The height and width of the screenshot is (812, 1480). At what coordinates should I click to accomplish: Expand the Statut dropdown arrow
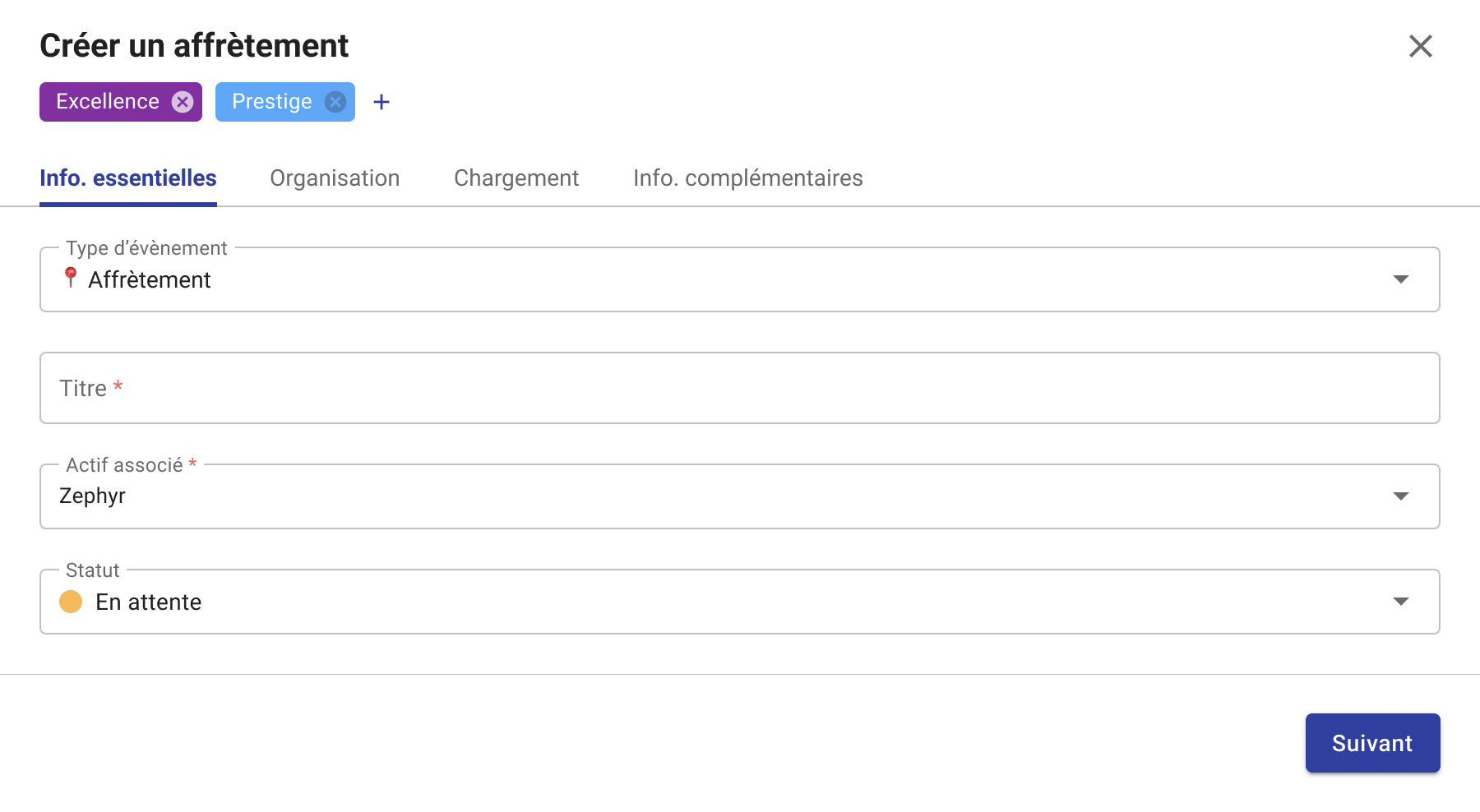point(1401,602)
